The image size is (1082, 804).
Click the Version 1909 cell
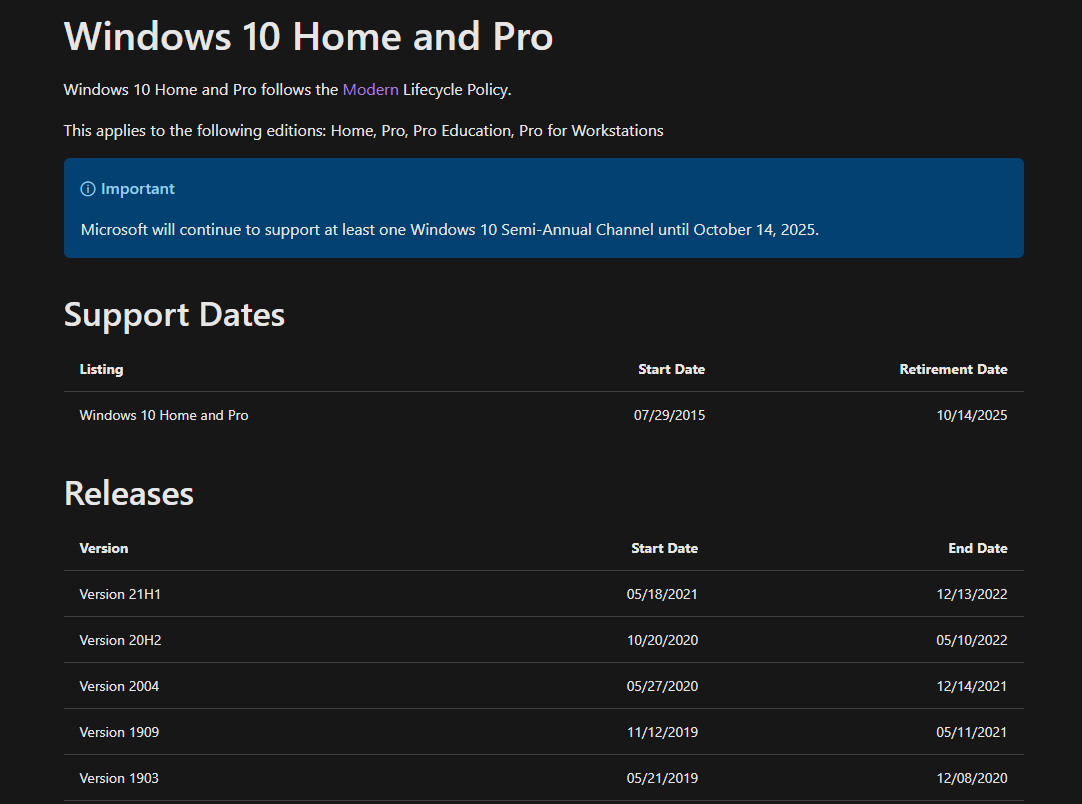click(119, 732)
